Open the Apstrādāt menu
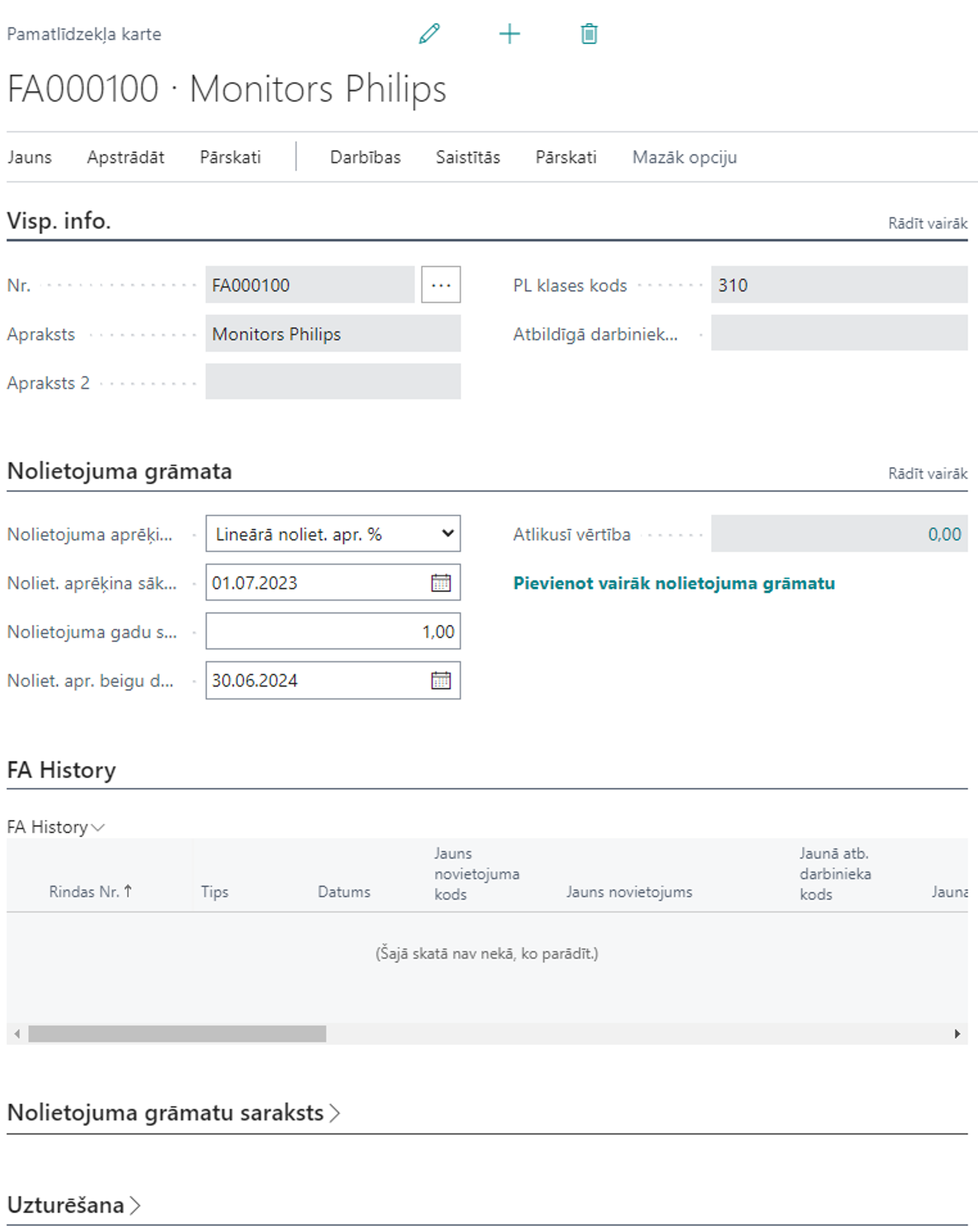 [125, 157]
